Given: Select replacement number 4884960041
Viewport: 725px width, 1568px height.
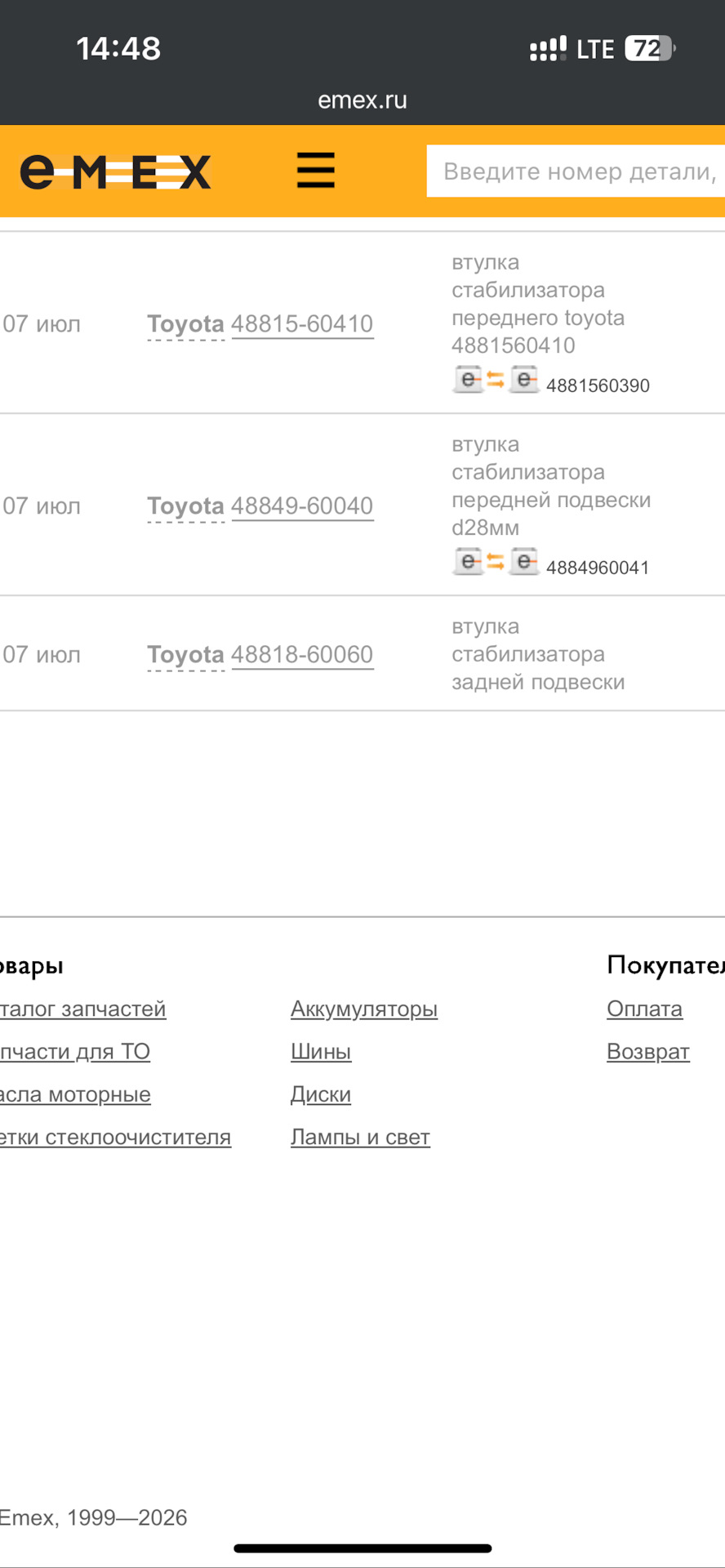Looking at the screenshot, I should (598, 568).
